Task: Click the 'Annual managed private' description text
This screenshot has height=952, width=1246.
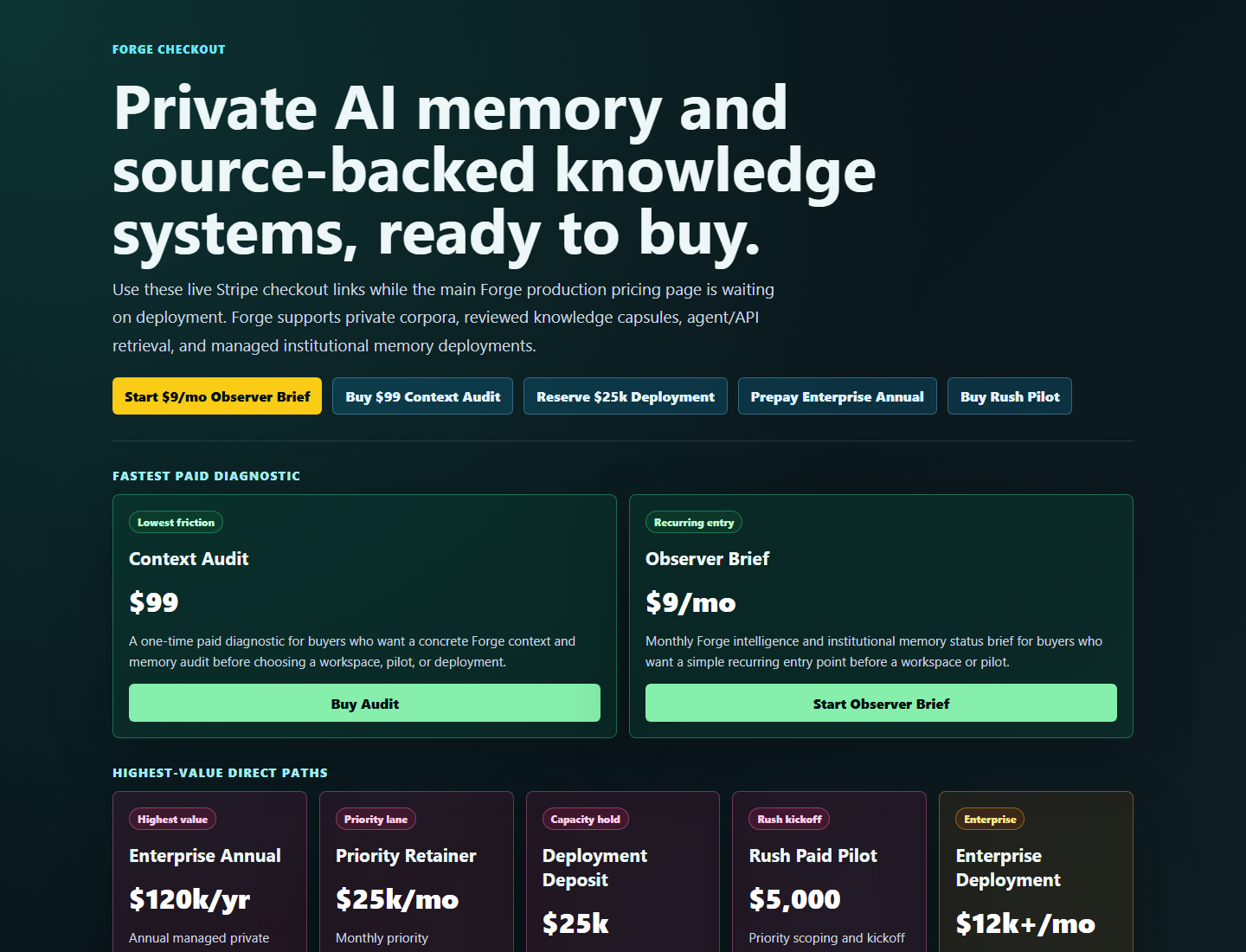Action: click(199, 938)
